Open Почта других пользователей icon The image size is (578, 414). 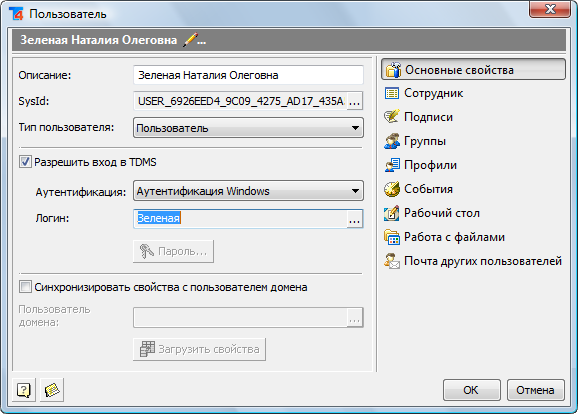click(391, 261)
